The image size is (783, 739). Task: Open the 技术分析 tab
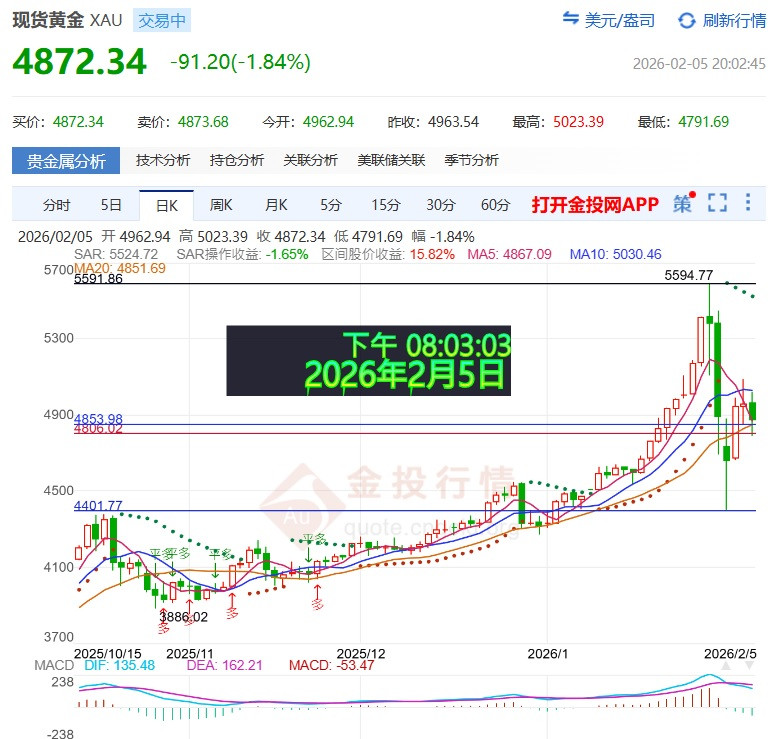(x=163, y=160)
